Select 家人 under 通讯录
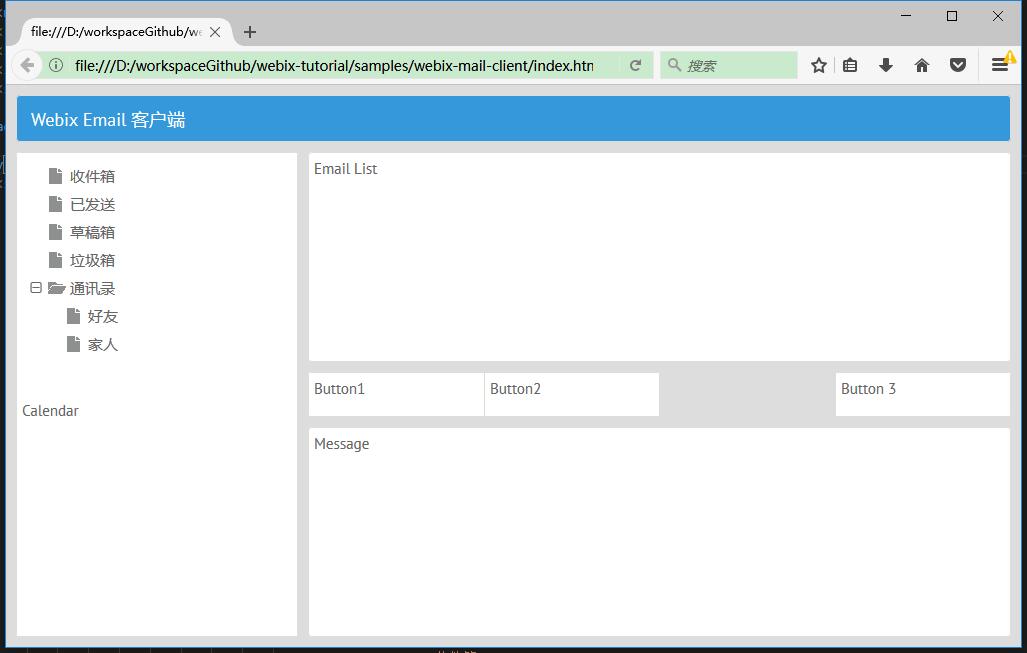The image size is (1027, 653). pyautogui.click(x=103, y=345)
